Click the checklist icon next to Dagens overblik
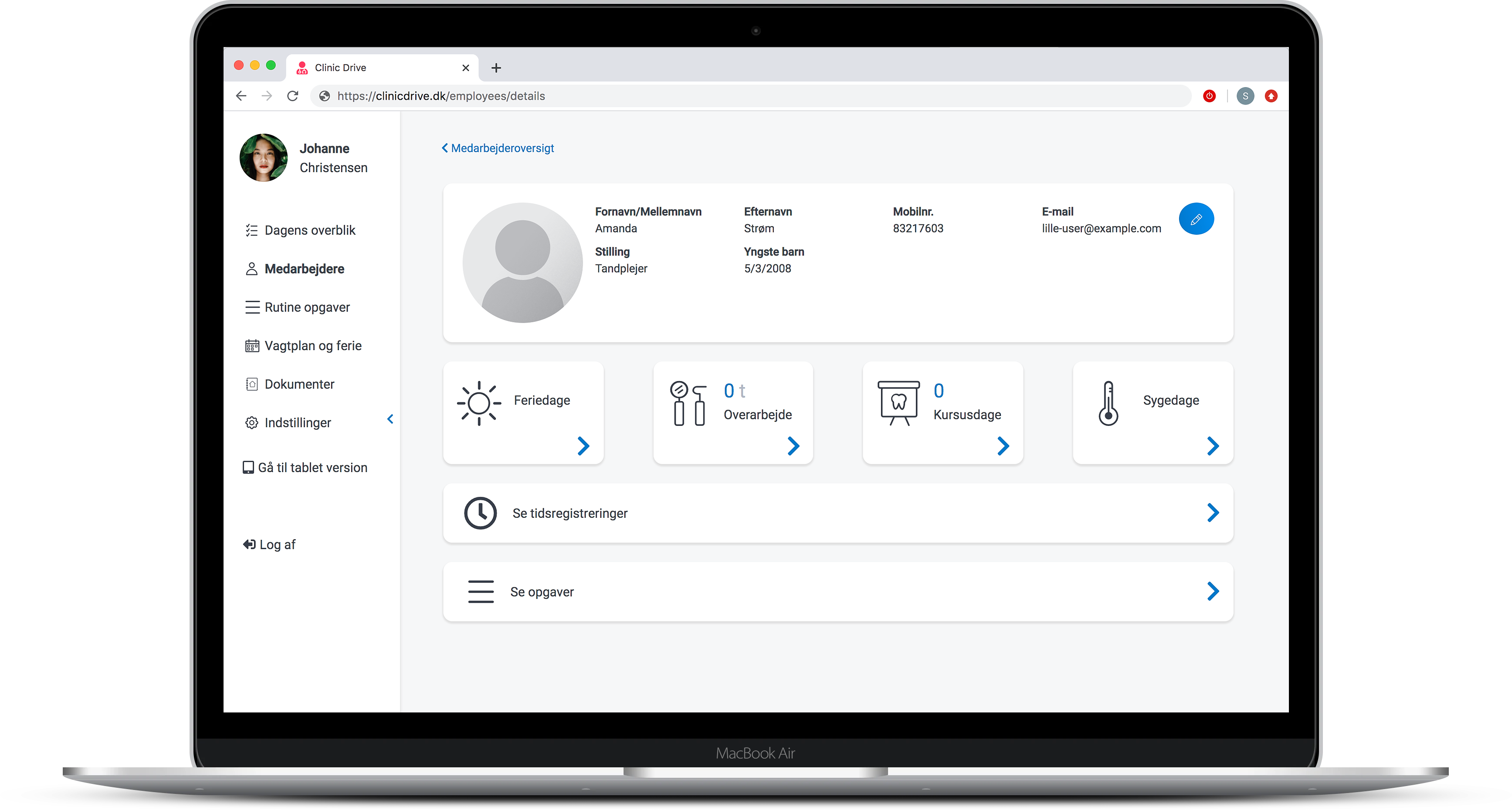 coord(251,230)
